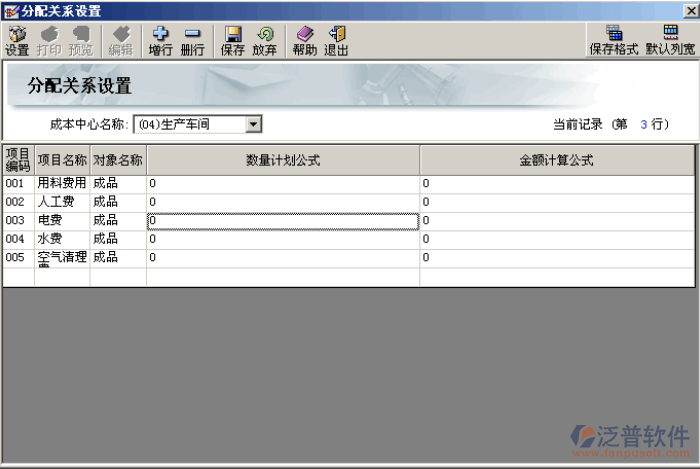Viewport: 700px width, 469px height.
Task: Discard changes with 放弃 icon
Action: click(265, 41)
